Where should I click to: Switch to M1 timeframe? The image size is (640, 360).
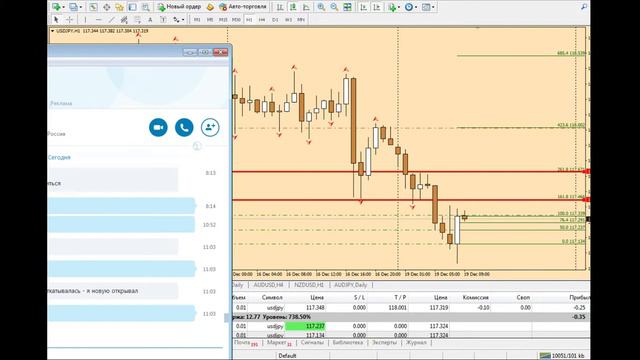(197, 20)
